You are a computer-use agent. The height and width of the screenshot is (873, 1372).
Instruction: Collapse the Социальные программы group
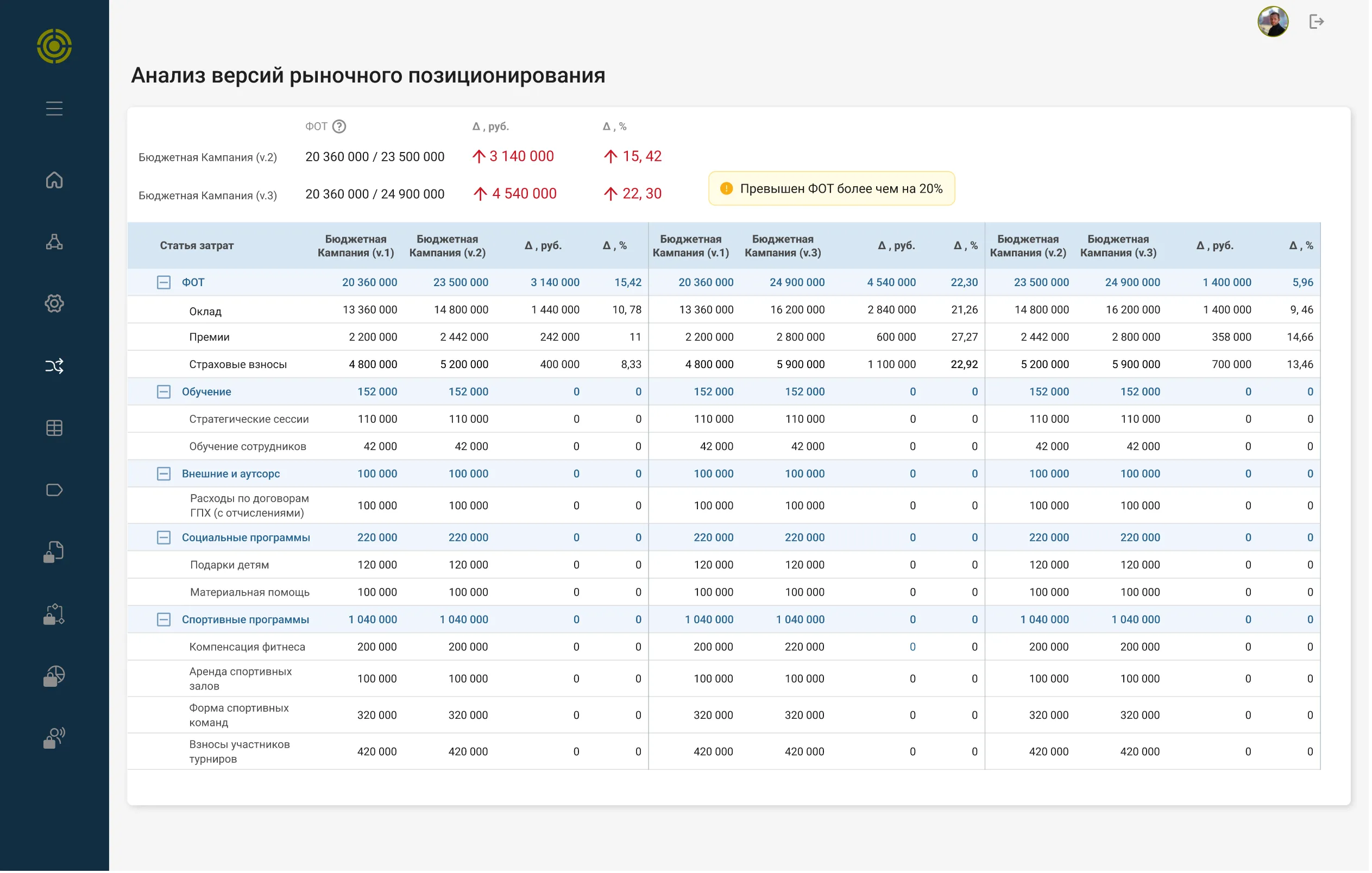(x=163, y=537)
